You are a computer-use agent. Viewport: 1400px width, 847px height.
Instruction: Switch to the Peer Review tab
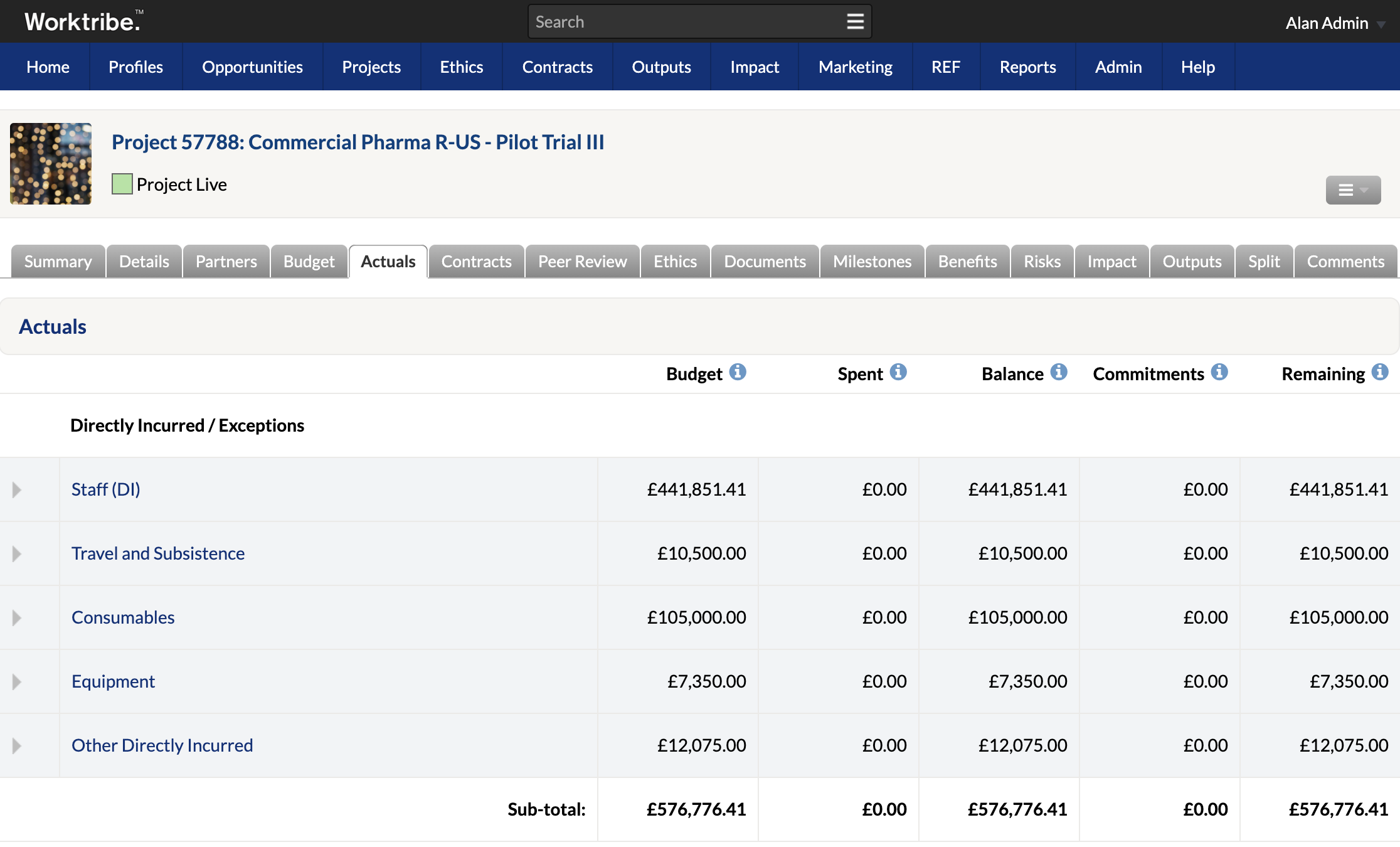(583, 261)
